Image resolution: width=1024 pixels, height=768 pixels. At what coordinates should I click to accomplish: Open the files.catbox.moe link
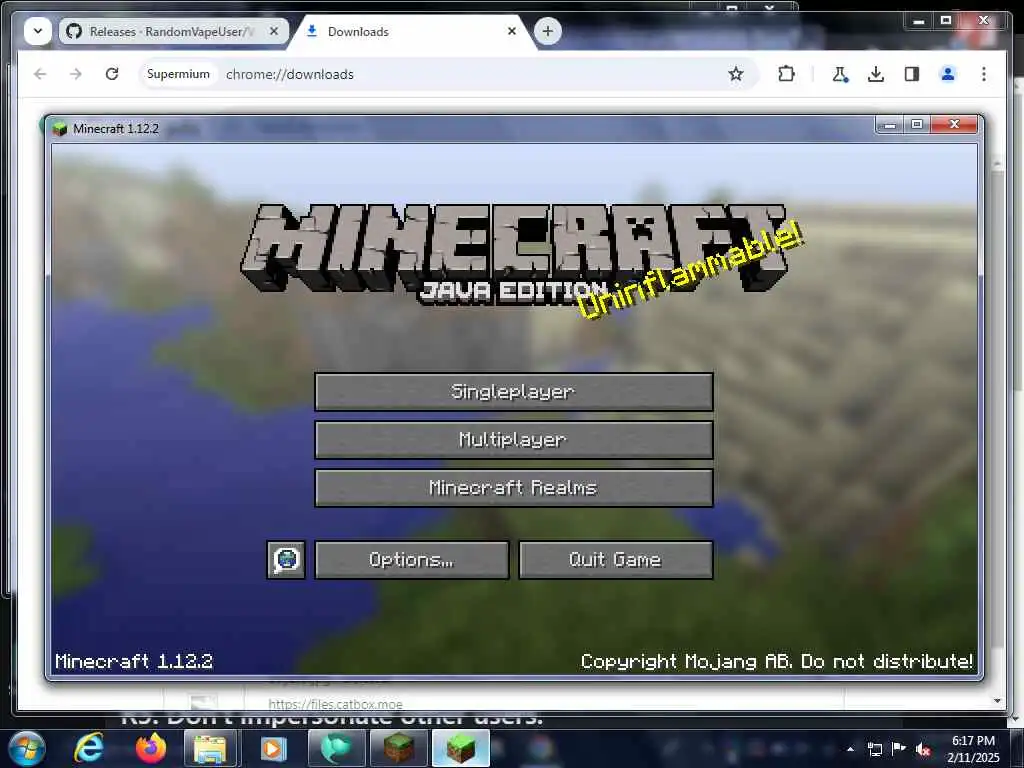(x=336, y=705)
